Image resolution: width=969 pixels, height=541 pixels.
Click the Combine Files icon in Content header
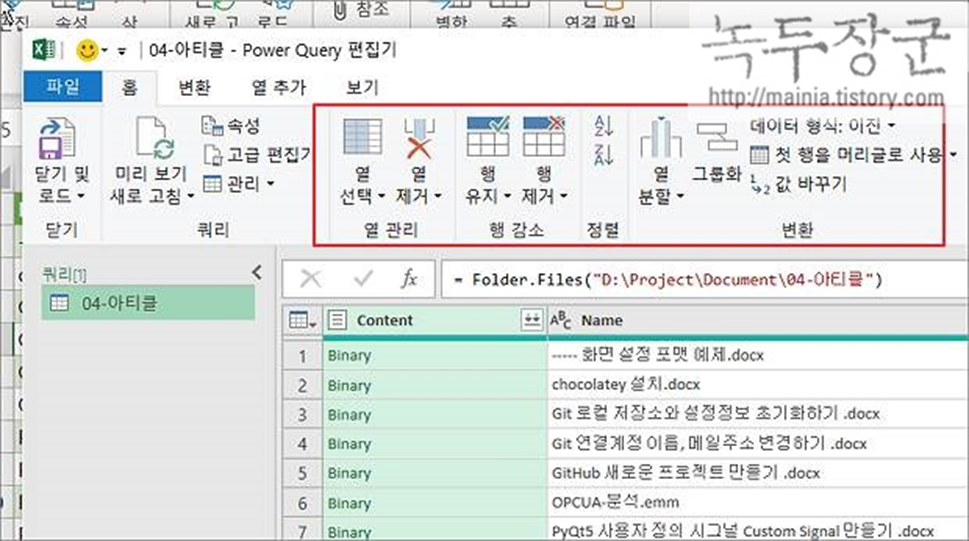[x=531, y=320]
